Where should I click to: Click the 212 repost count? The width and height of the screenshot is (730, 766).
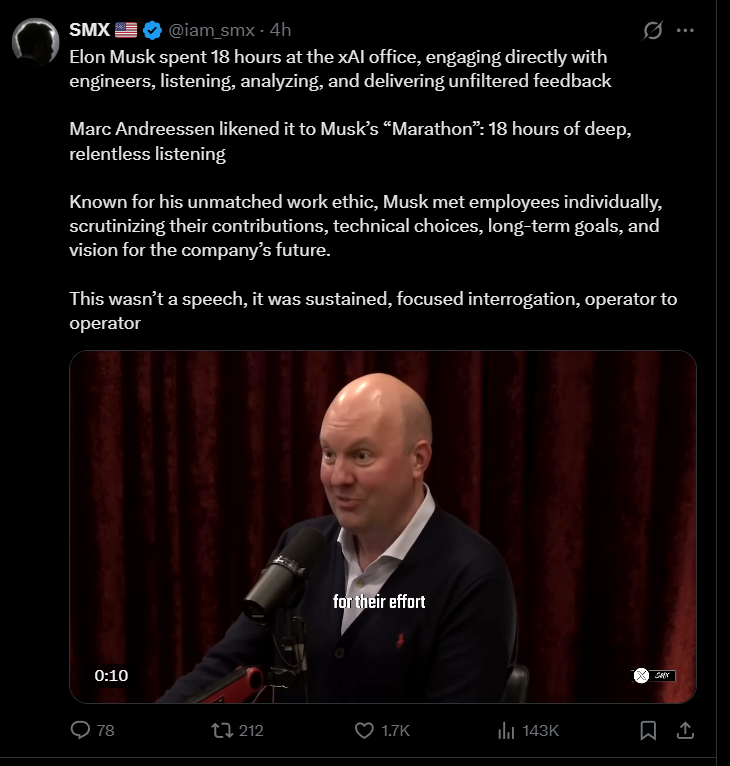pos(251,731)
